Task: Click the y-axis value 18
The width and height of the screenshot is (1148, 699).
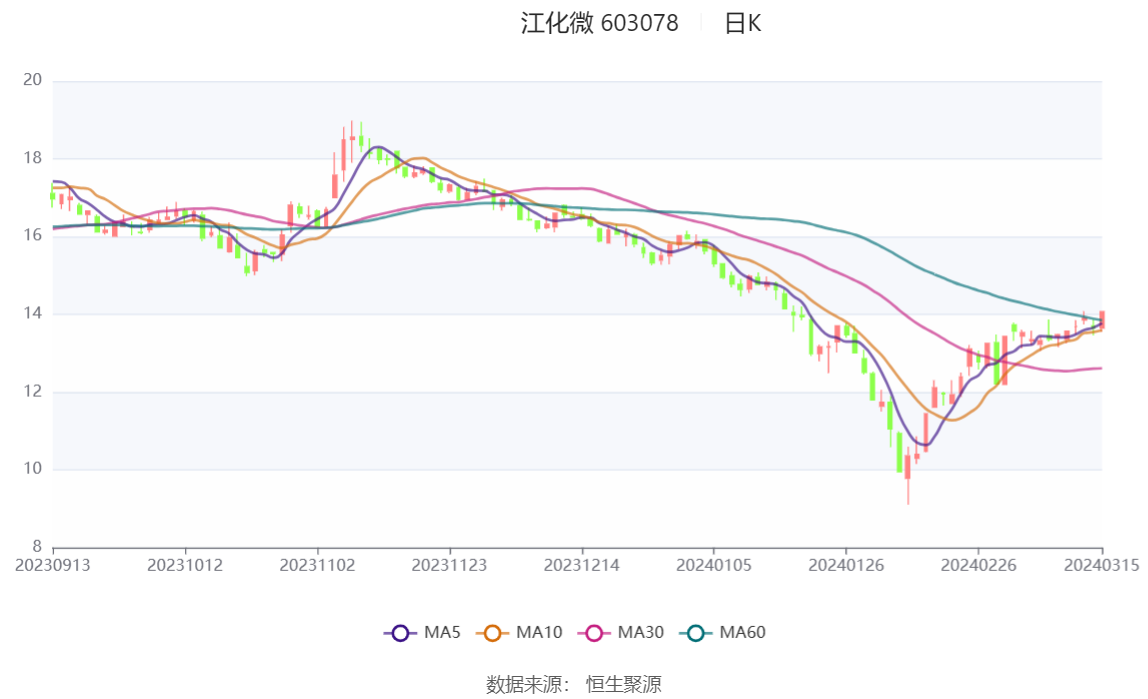Action: (x=32, y=157)
